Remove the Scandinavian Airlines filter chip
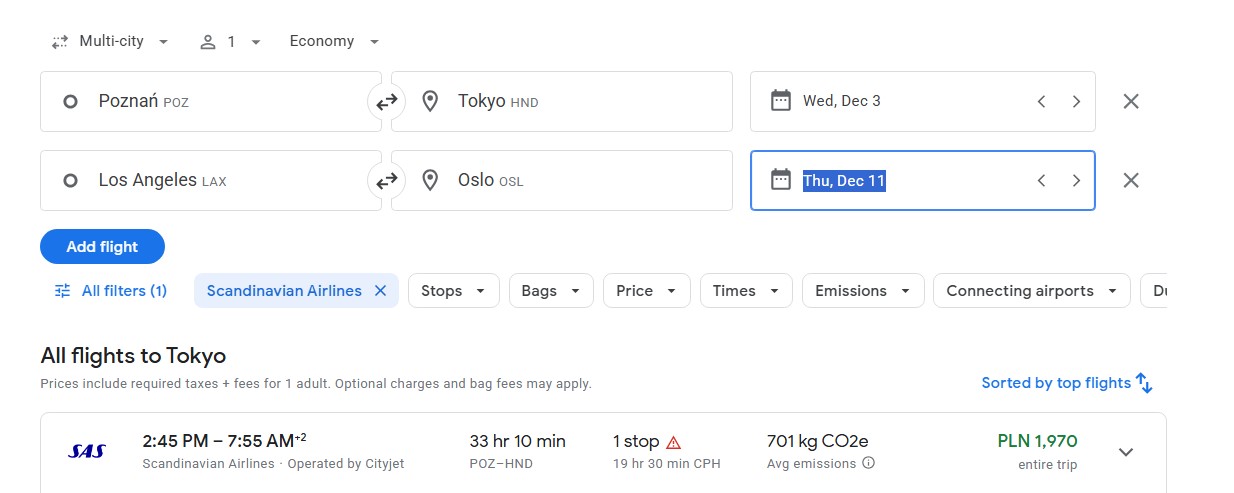The height and width of the screenshot is (493, 1234). tap(380, 291)
